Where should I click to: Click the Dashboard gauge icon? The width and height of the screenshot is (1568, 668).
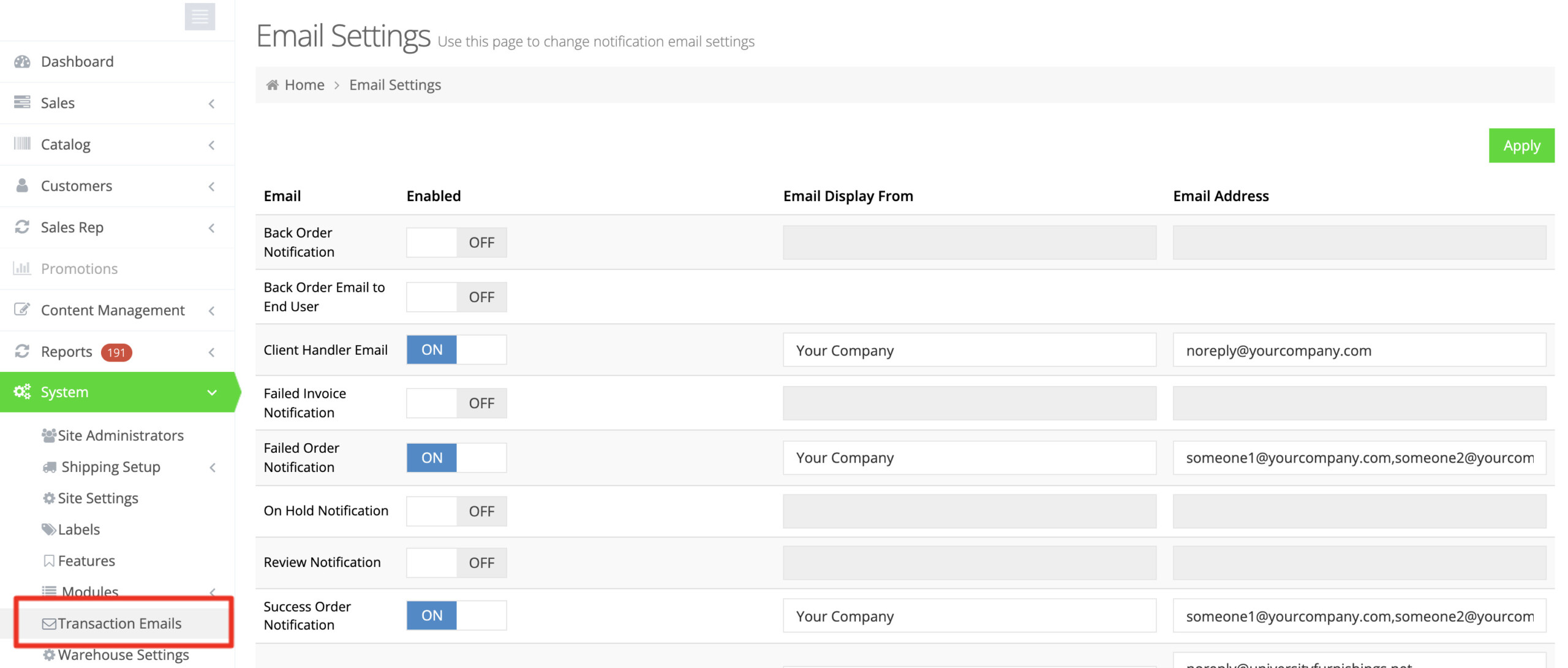coord(22,61)
